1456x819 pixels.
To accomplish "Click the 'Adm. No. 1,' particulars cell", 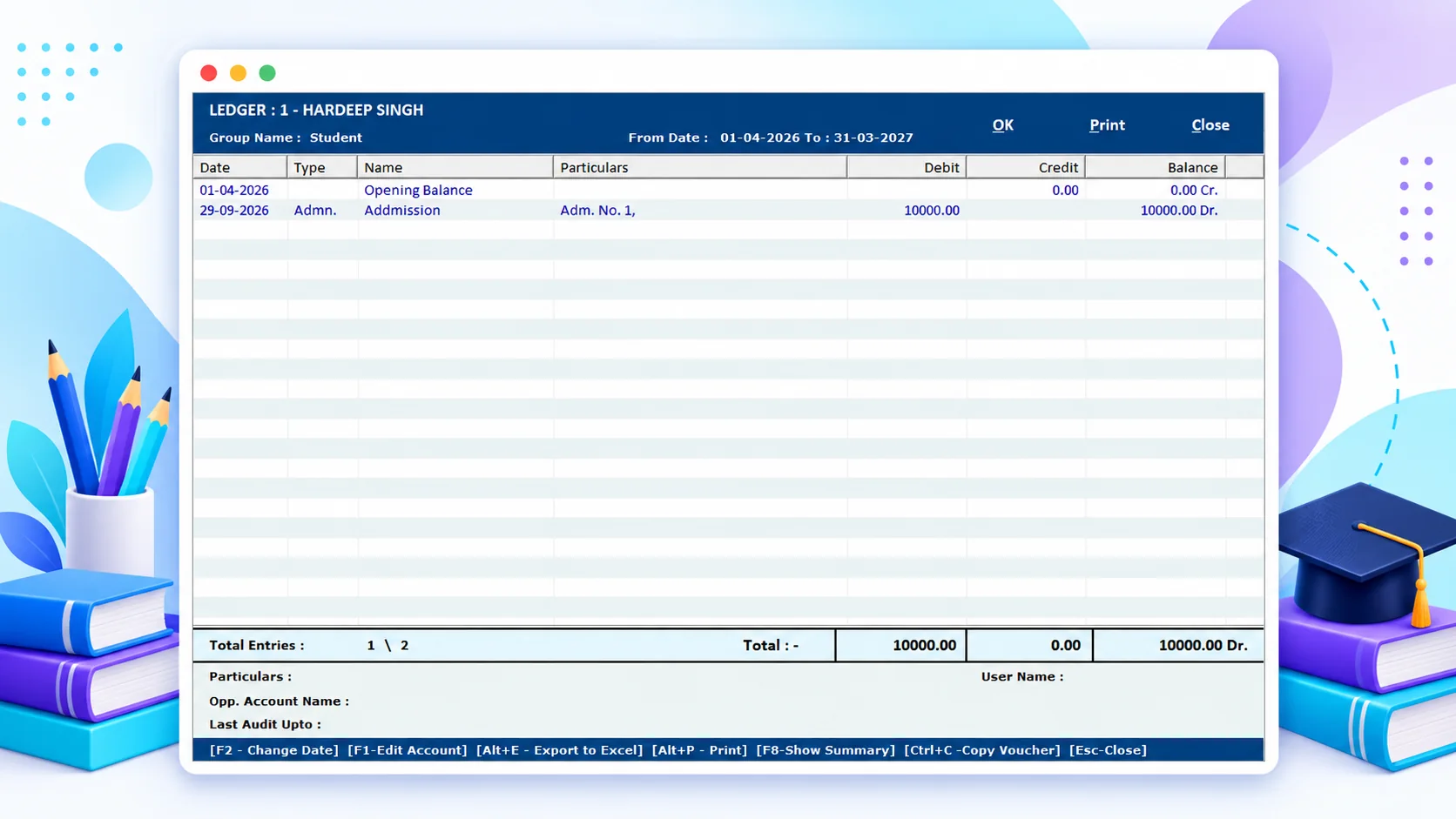I will click(597, 210).
